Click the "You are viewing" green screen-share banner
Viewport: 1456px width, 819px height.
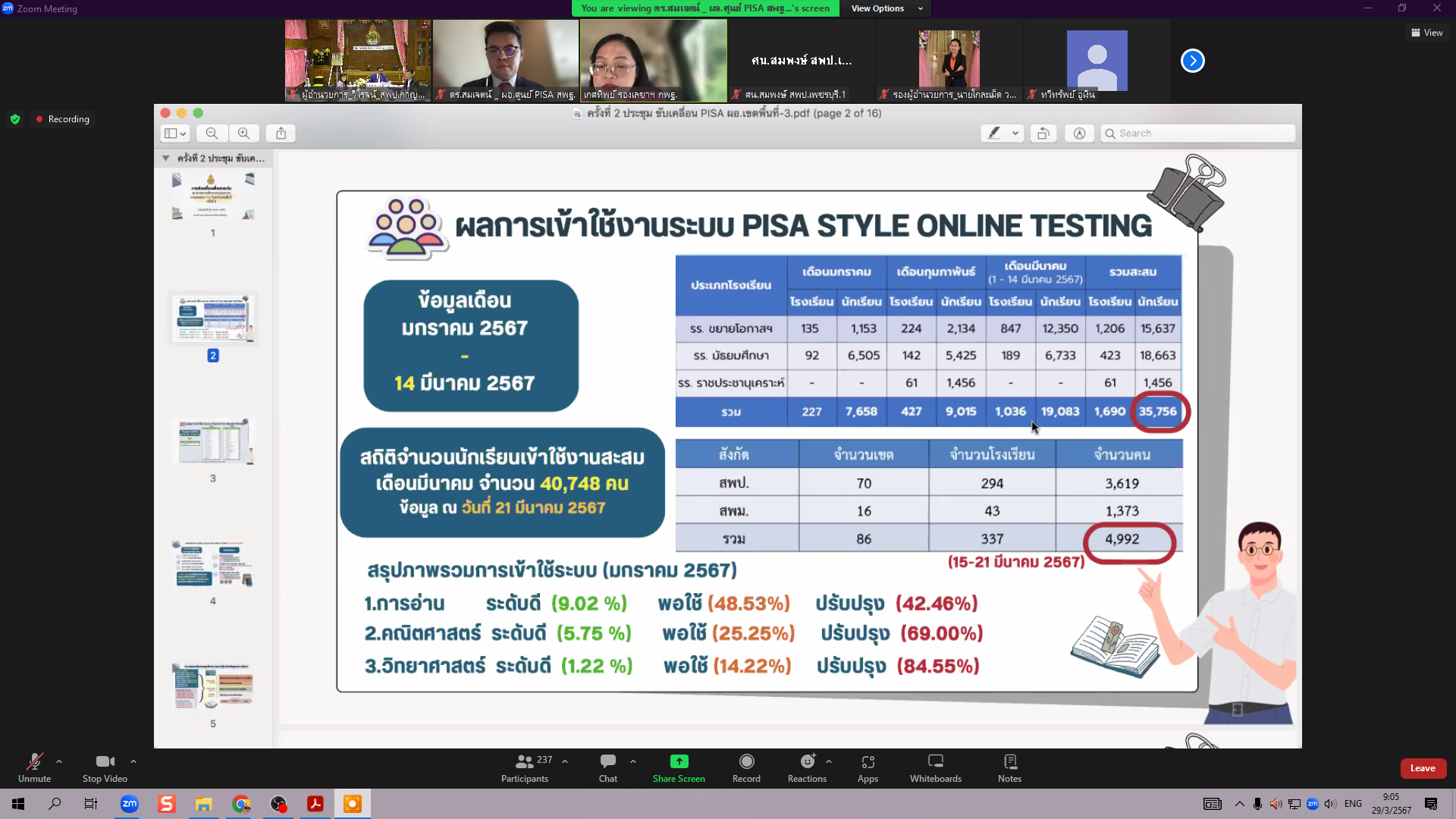(x=705, y=8)
